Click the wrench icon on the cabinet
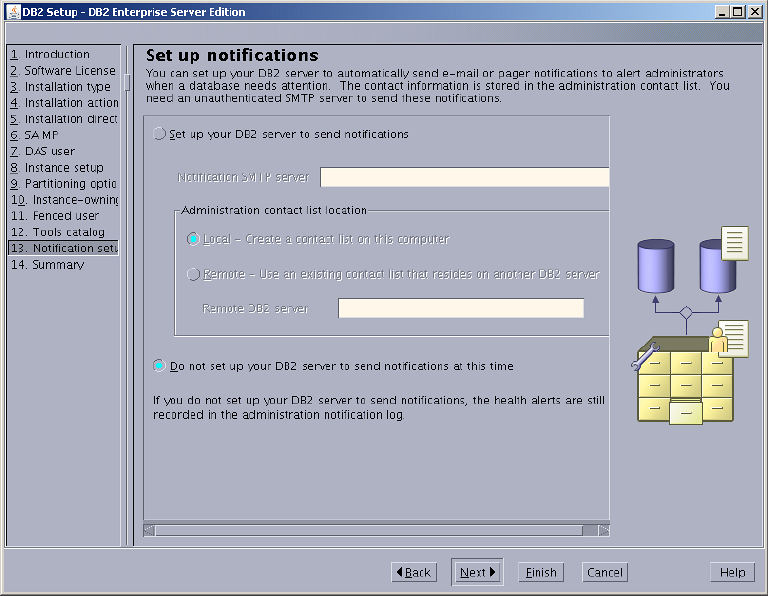Screen dimensions: 768x596 645,356
